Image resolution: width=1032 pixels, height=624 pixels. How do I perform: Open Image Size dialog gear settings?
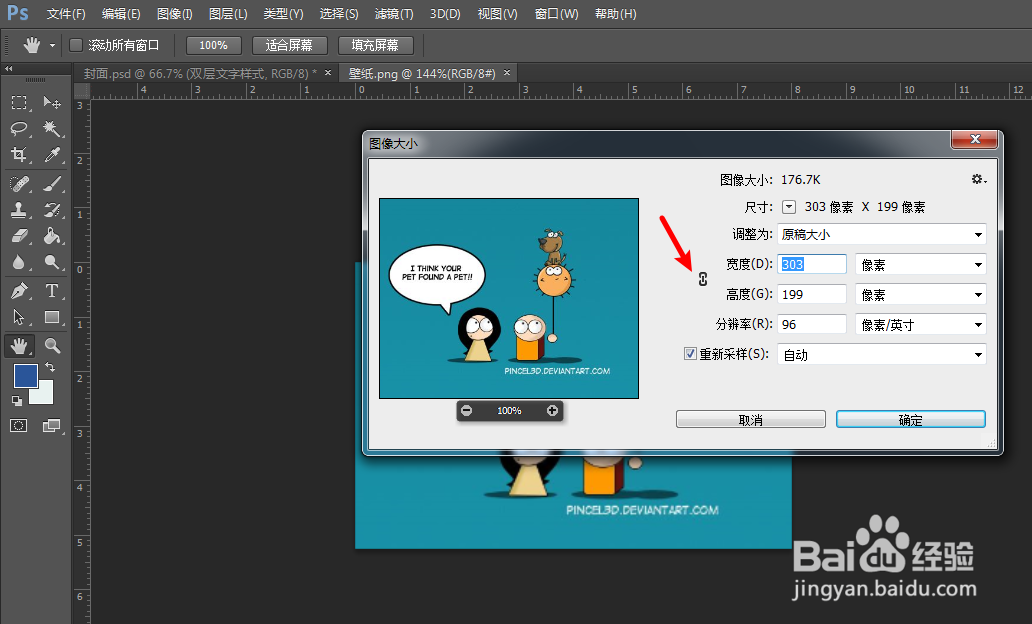(x=979, y=179)
